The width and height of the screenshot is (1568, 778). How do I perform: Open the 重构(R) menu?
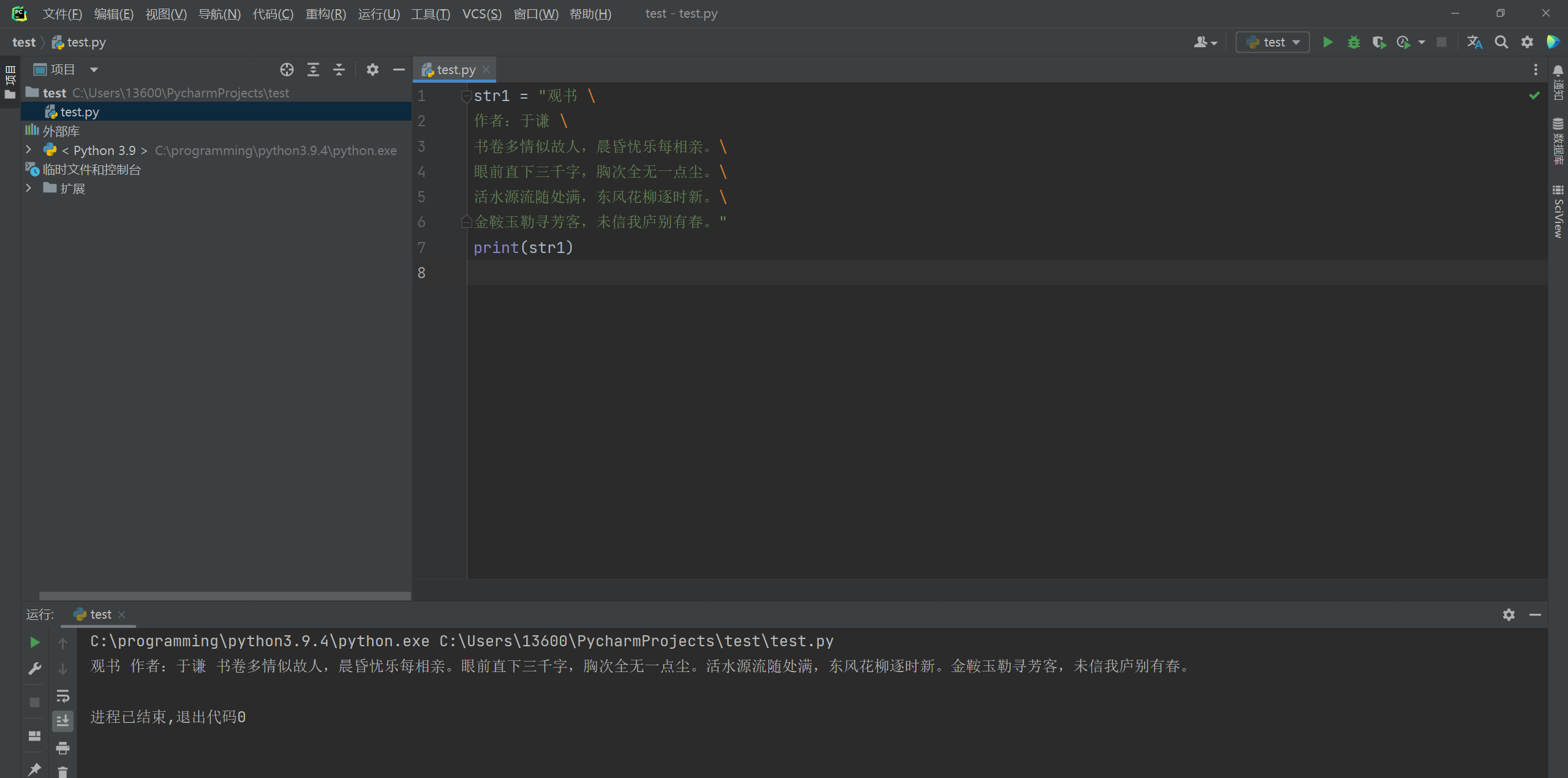[x=325, y=13]
